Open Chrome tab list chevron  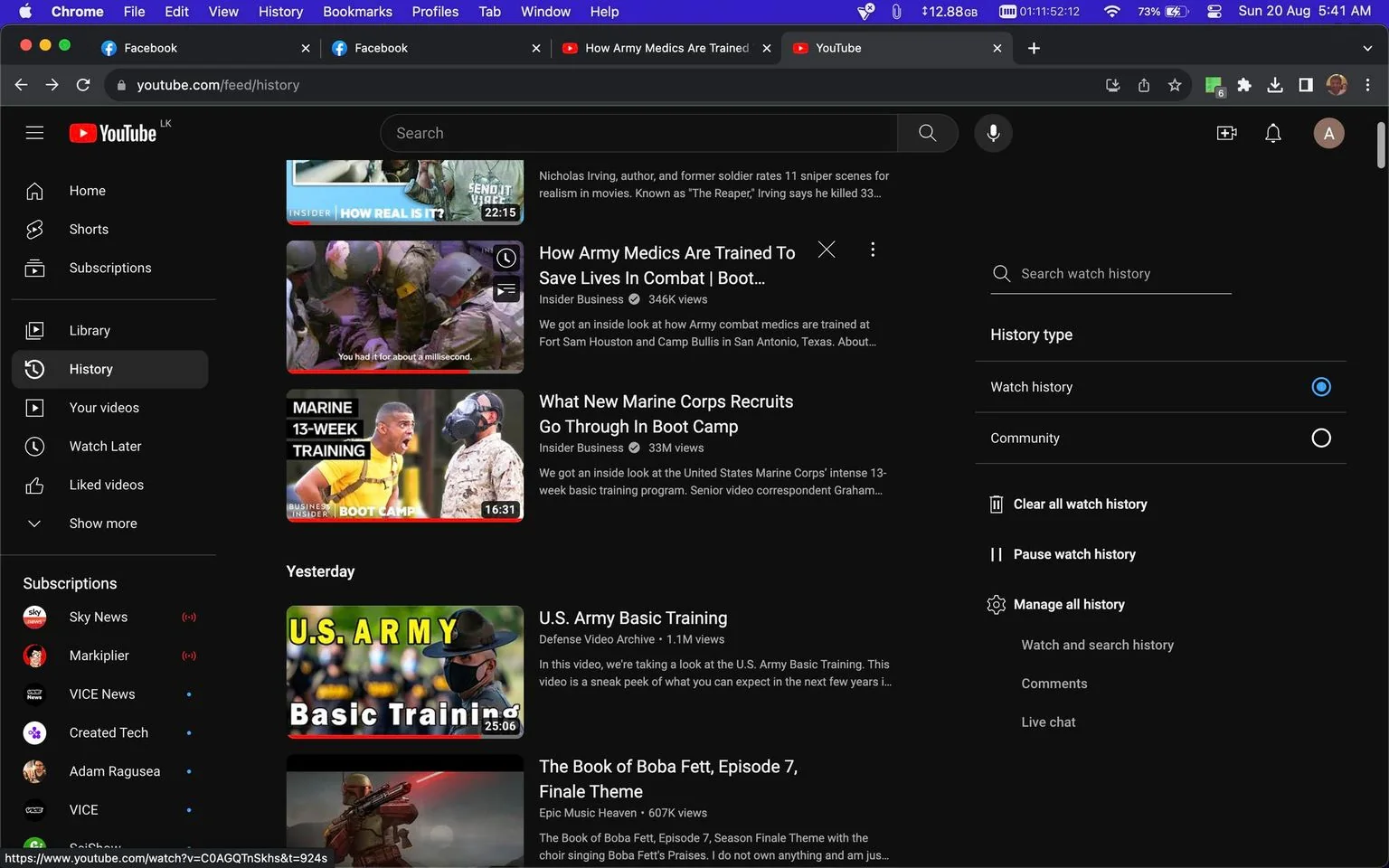point(1366,48)
